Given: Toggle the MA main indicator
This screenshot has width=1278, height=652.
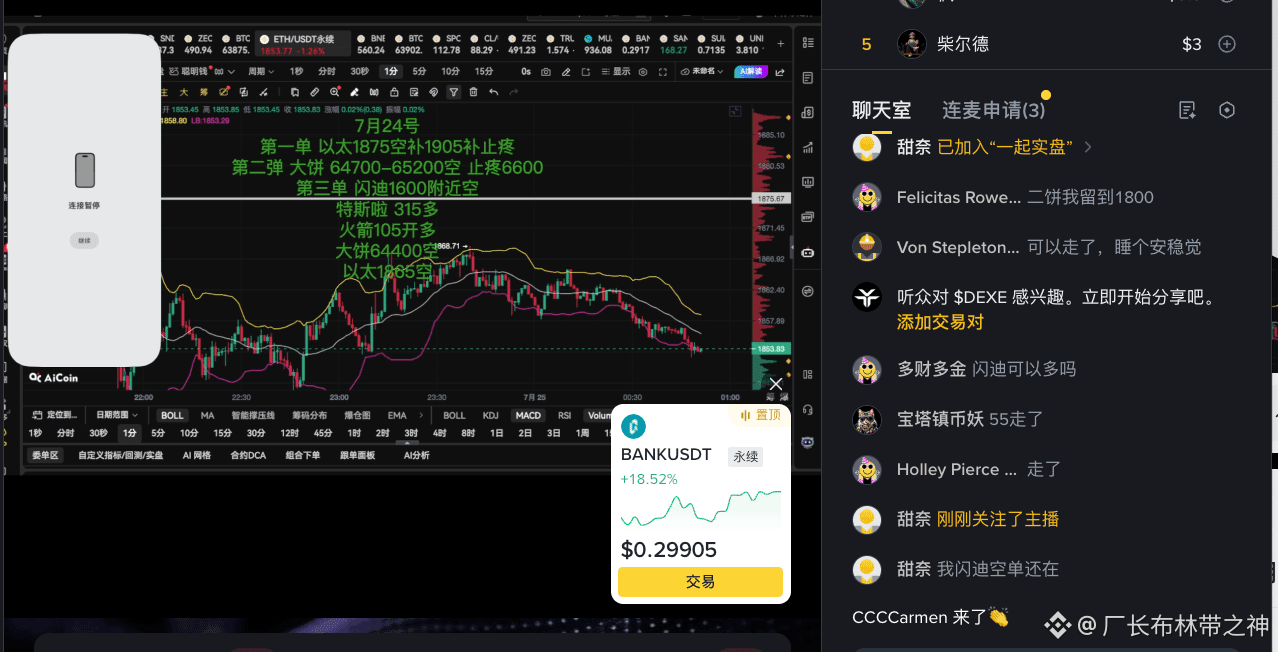Looking at the screenshot, I should pyautogui.click(x=207, y=415).
